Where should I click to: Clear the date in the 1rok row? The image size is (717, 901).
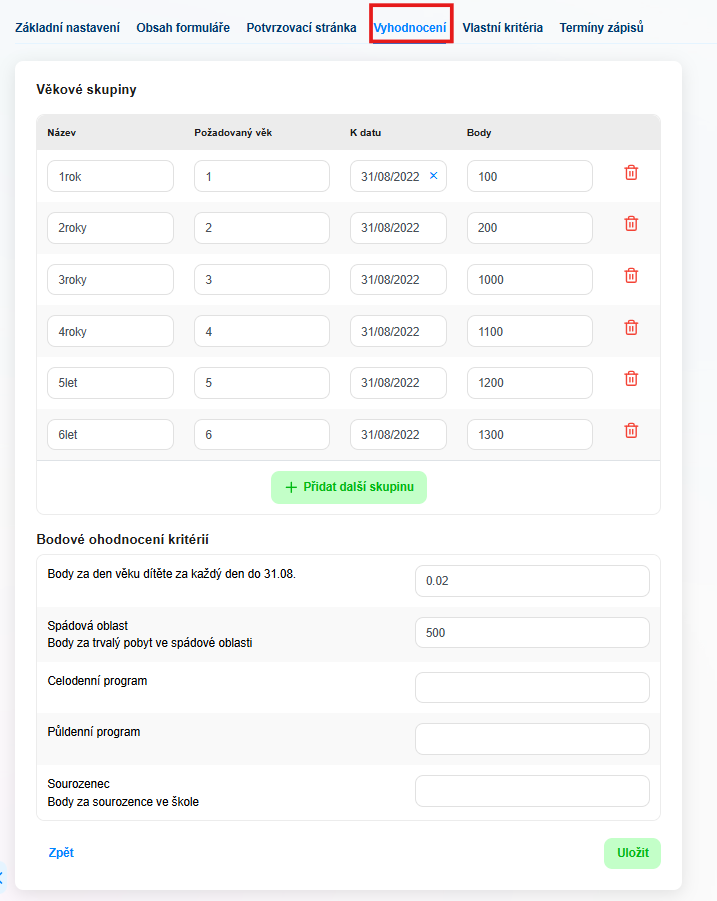click(x=433, y=176)
